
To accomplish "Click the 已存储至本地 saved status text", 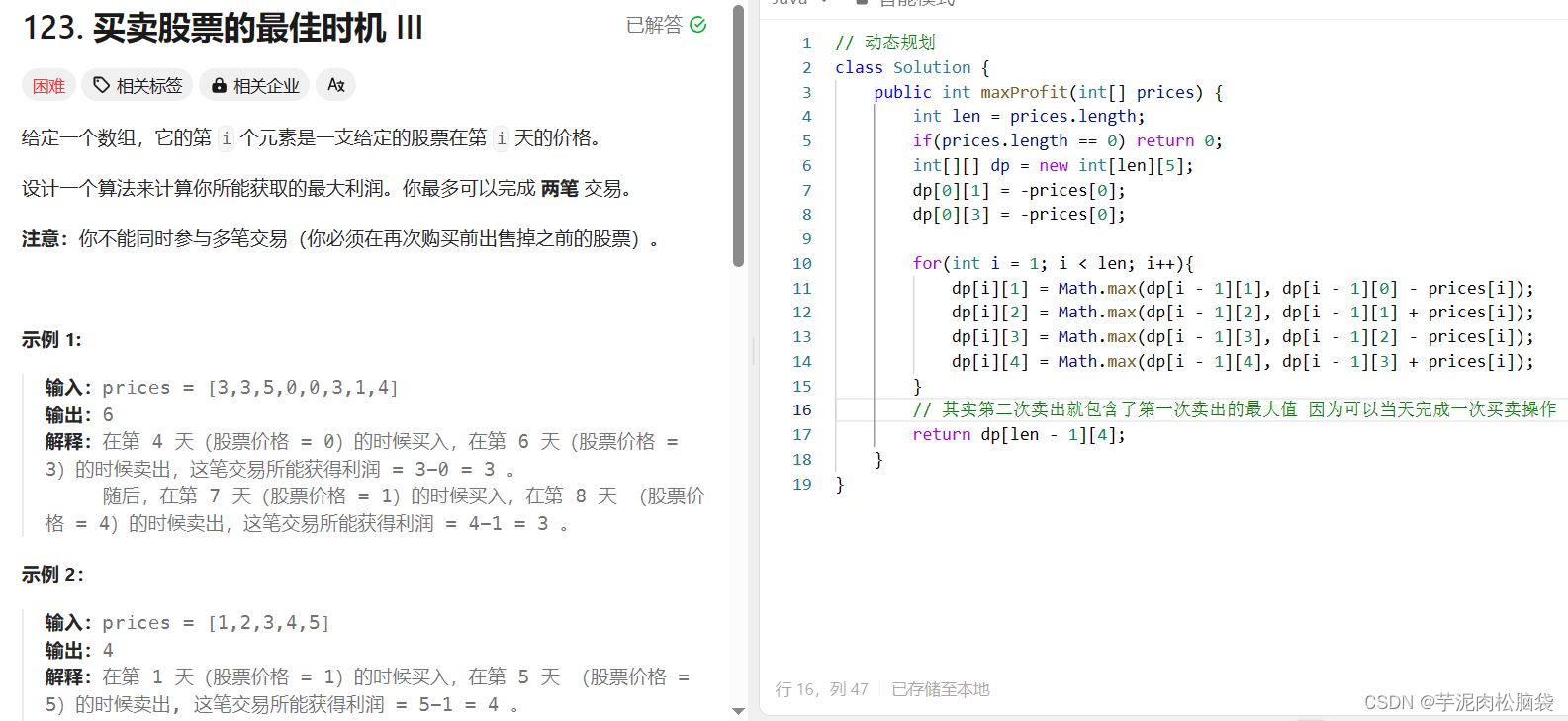I will pyautogui.click(x=941, y=689).
